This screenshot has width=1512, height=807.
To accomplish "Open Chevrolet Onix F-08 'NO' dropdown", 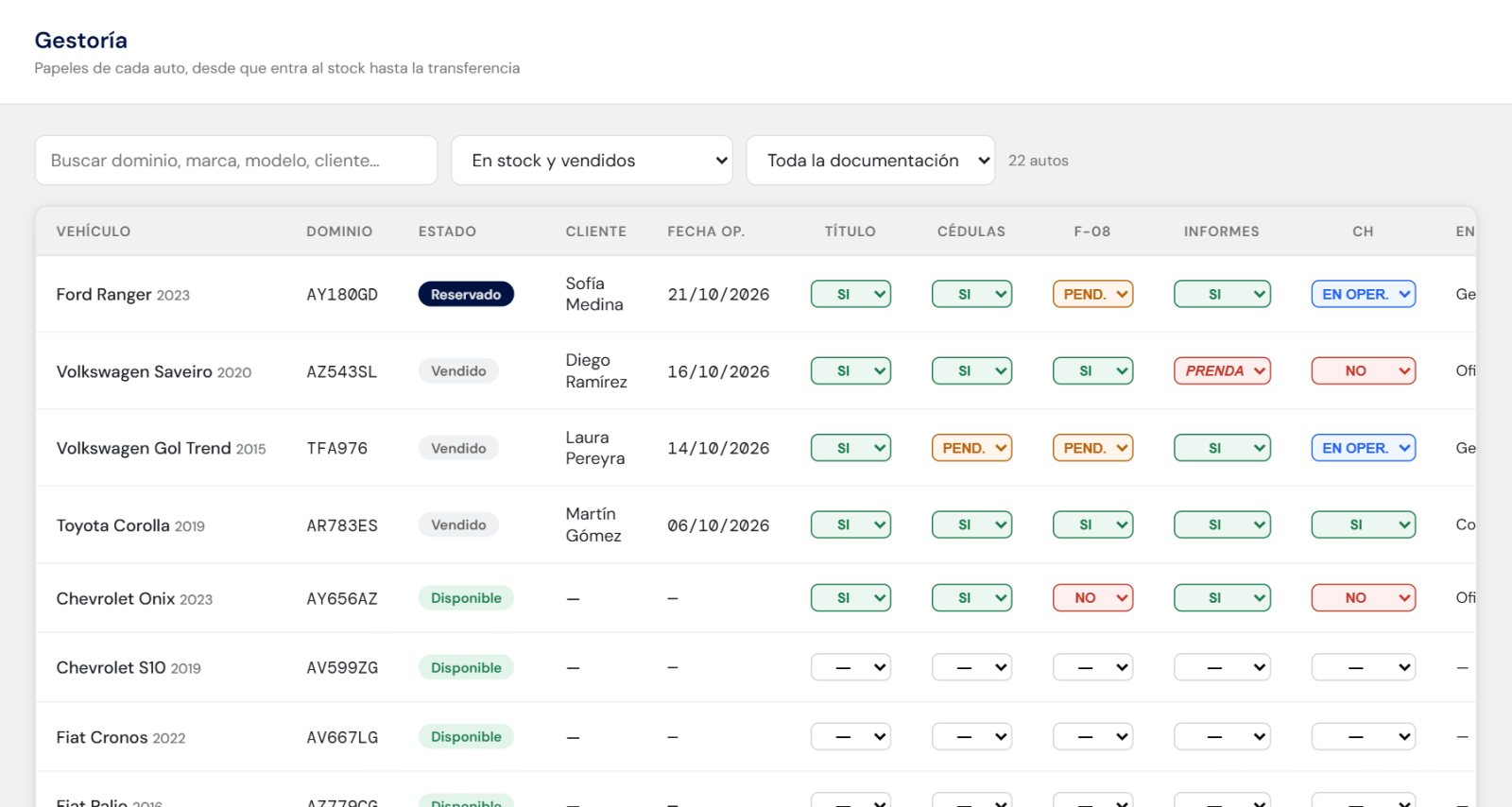I will (1092, 597).
